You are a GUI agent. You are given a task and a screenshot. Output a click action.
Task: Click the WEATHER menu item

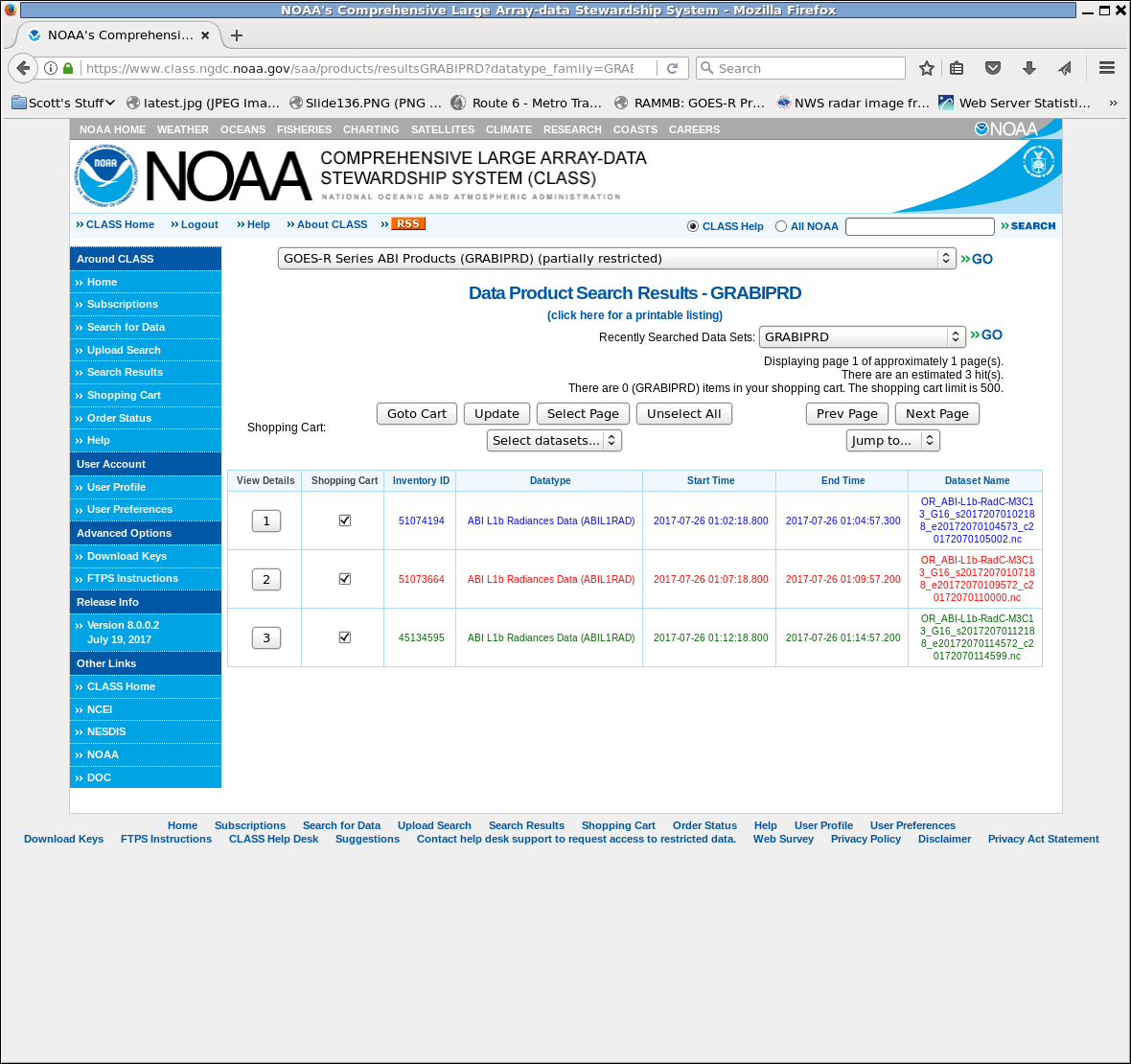coord(182,129)
